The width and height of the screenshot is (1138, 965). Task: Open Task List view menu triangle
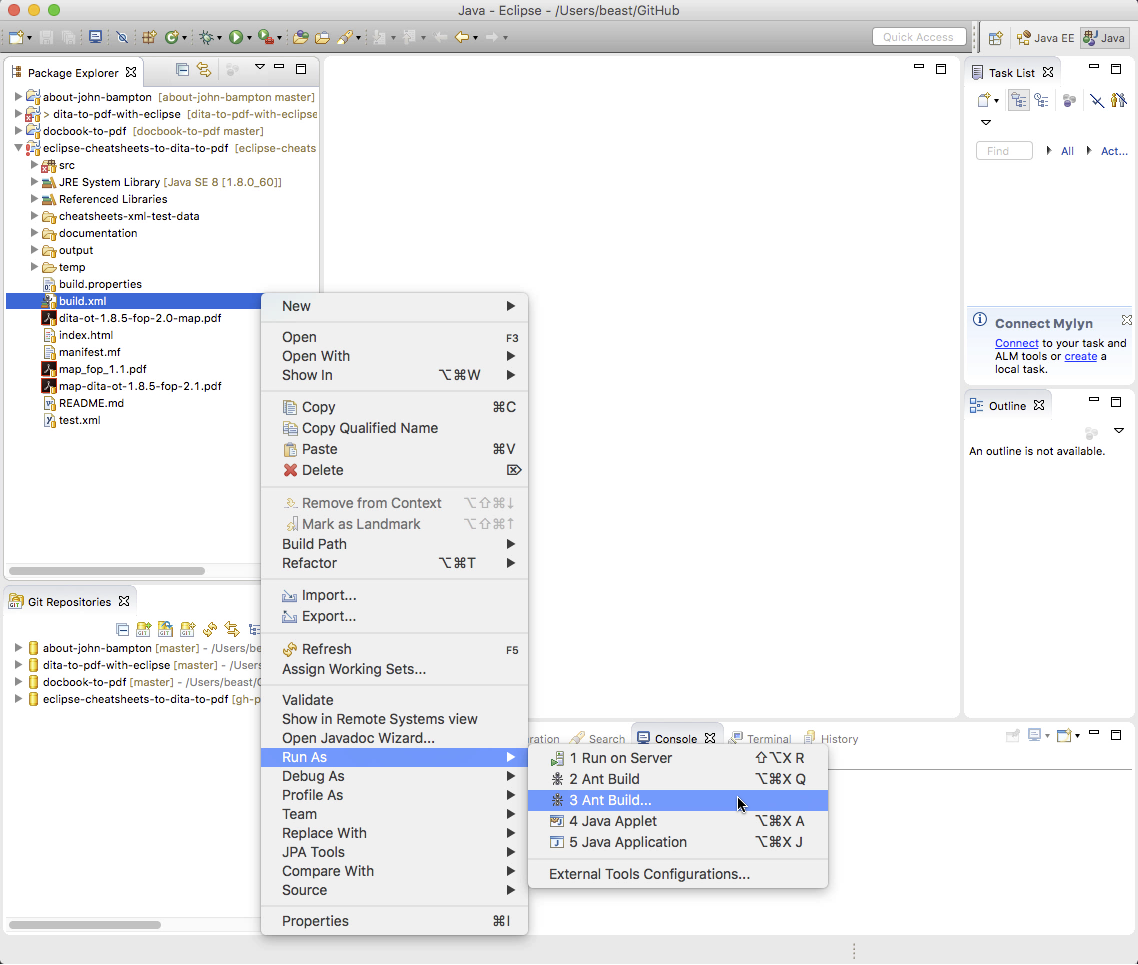(986, 123)
